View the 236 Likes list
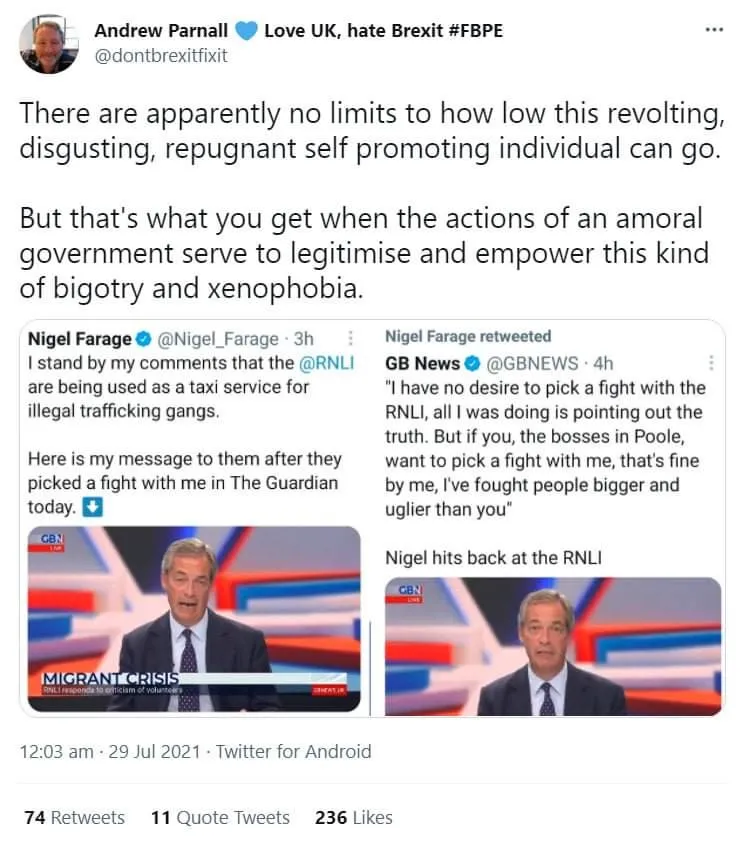Screen dimensions: 746x846 coord(353,817)
